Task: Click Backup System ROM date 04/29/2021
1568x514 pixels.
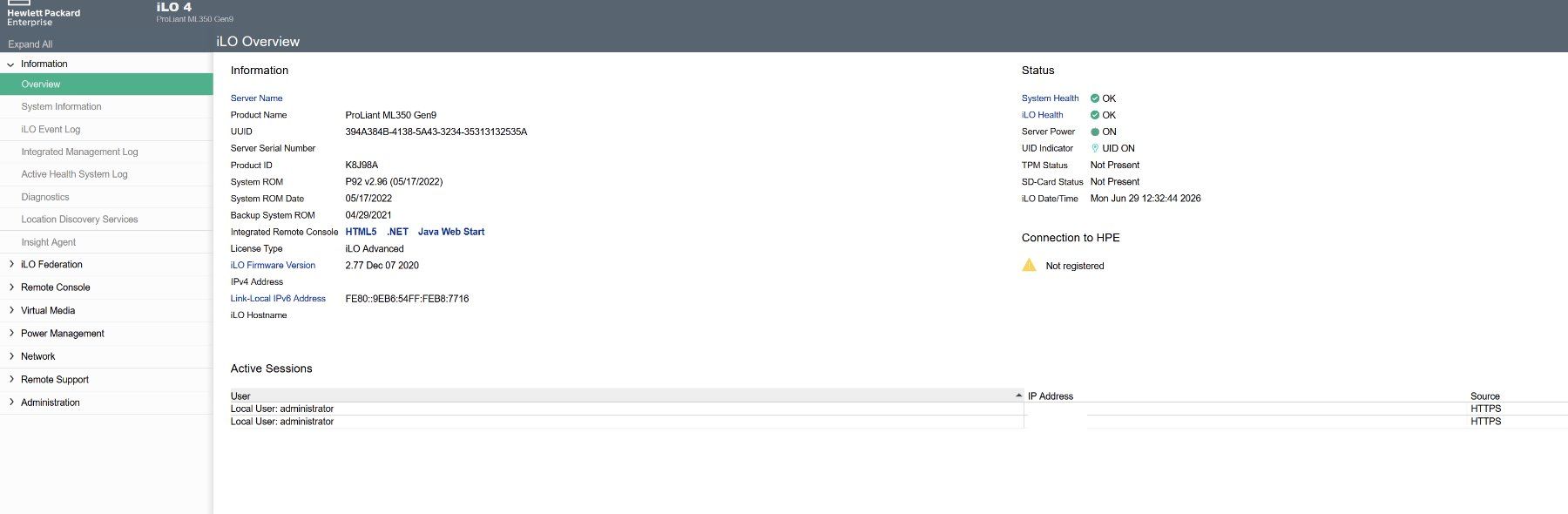Action: pos(368,215)
